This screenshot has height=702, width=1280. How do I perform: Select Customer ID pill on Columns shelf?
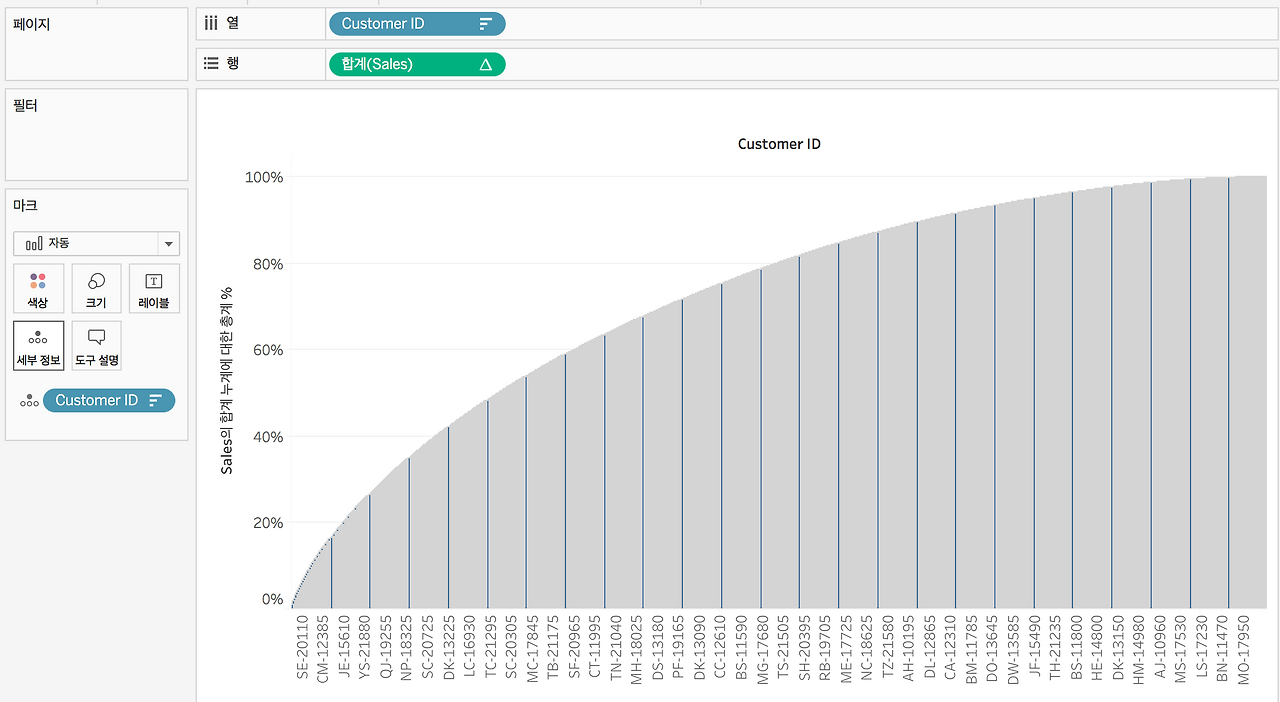417,24
